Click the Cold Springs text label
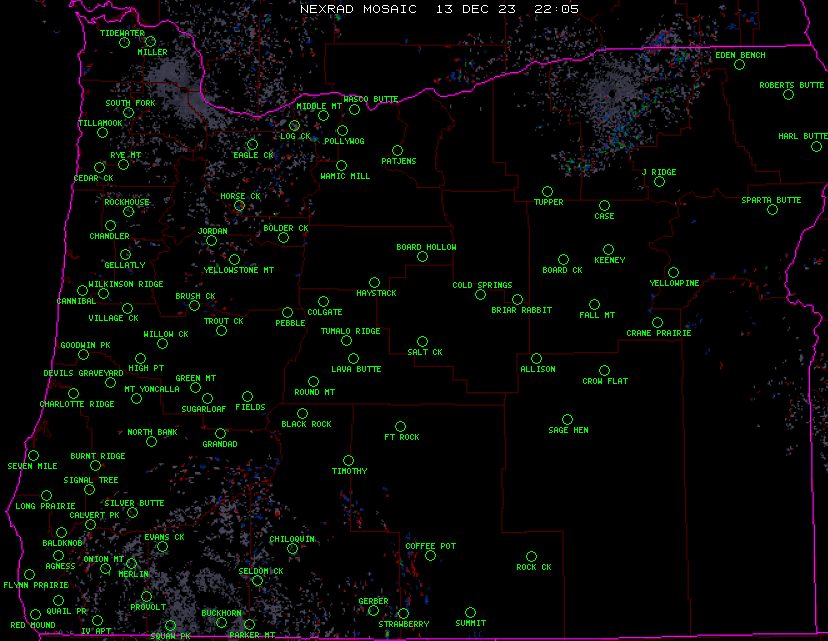 pyautogui.click(x=482, y=285)
